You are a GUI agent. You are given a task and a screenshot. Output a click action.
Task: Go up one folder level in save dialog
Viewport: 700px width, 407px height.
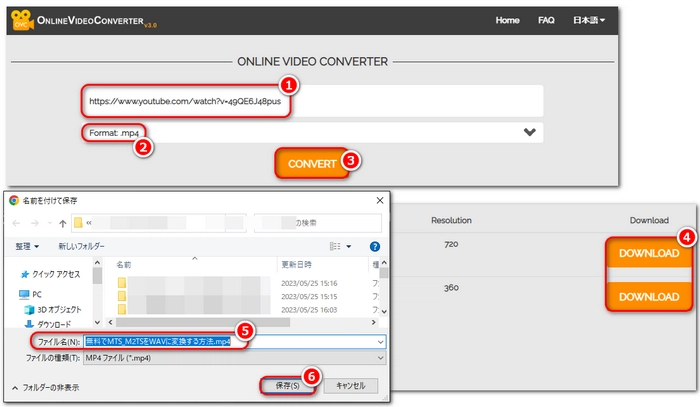point(62,223)
